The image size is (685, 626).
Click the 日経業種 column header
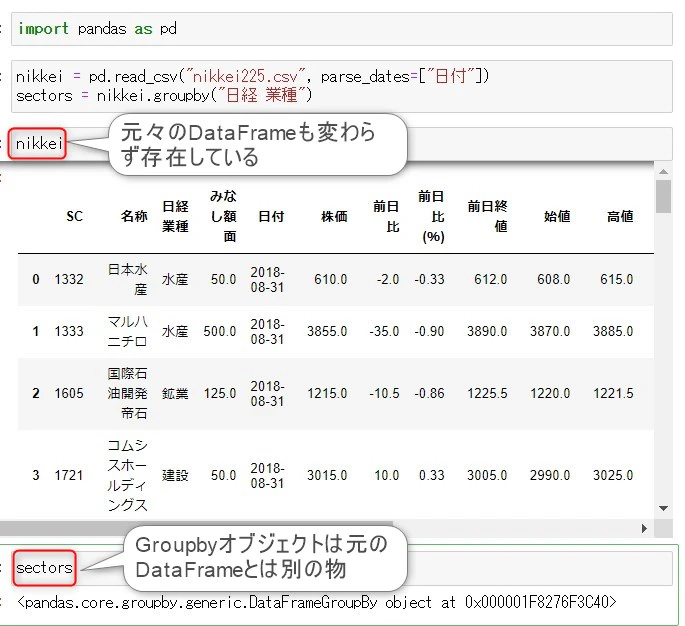point(175,216)
